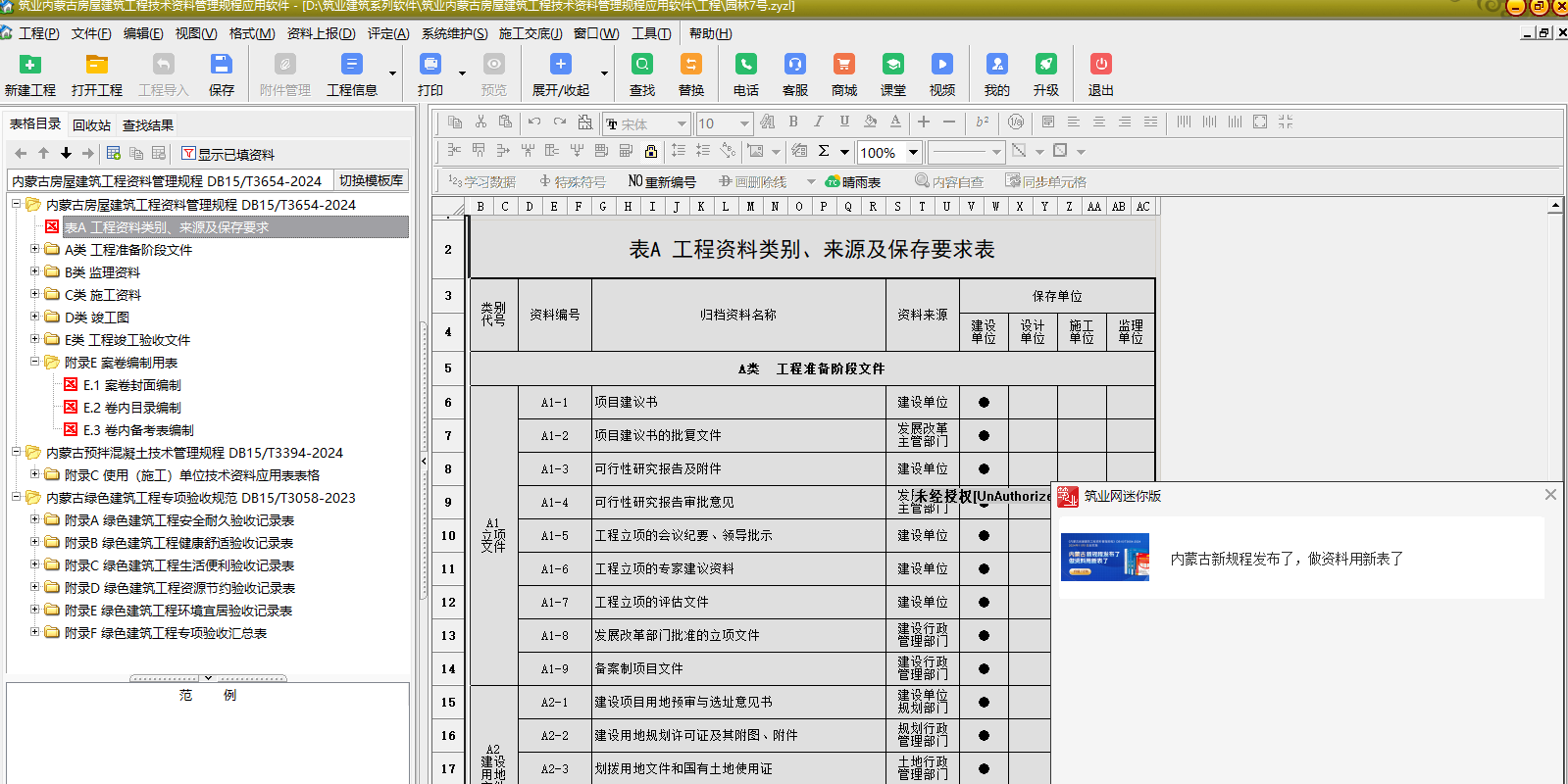Open the zoom 100% dropdown

[x=913, y=152]
